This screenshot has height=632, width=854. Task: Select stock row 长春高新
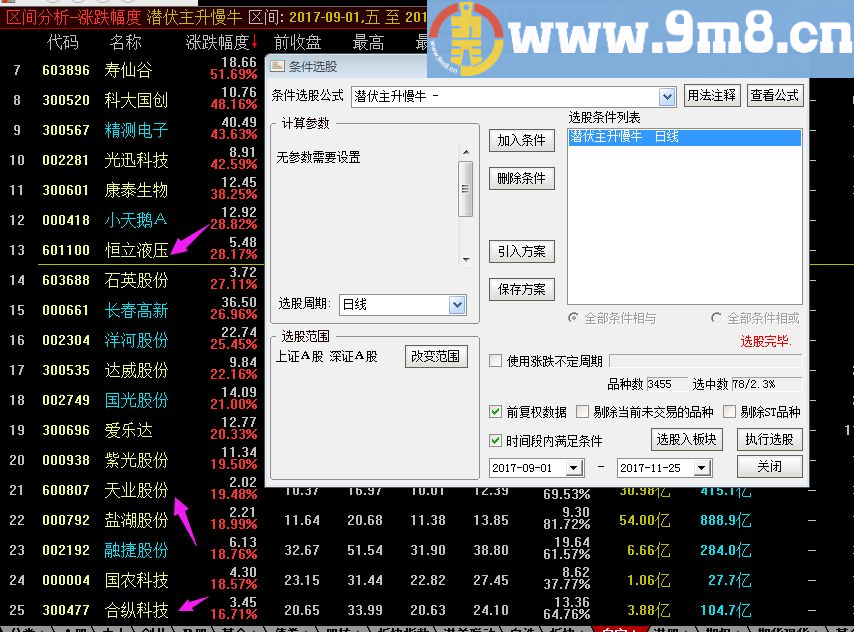pos(136,310)
